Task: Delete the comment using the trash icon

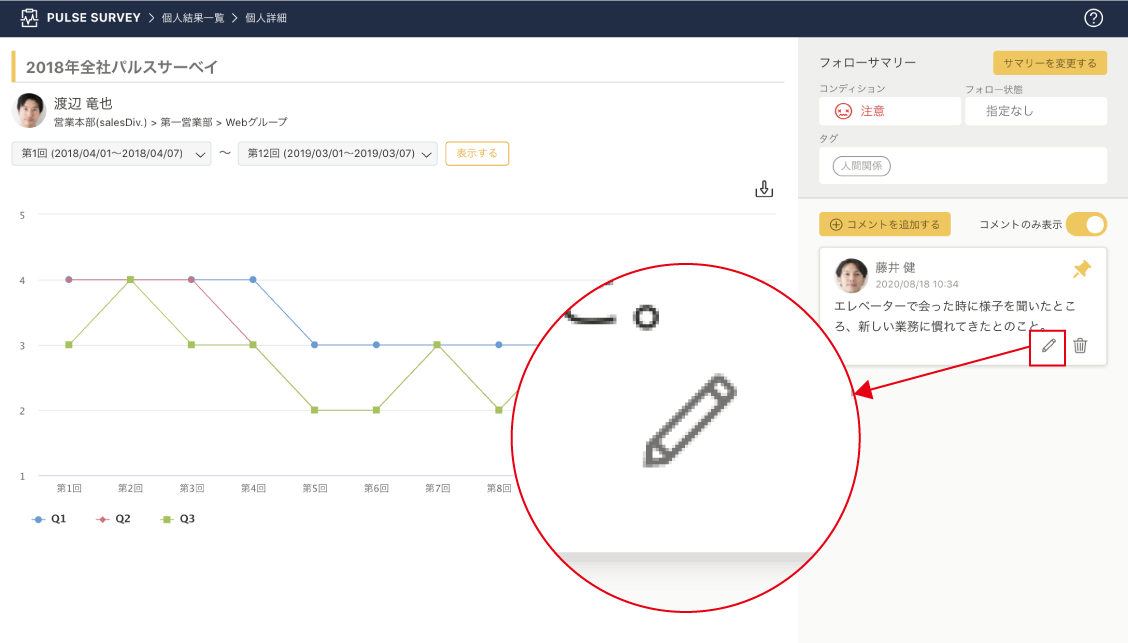Action: coord(1080,346)
